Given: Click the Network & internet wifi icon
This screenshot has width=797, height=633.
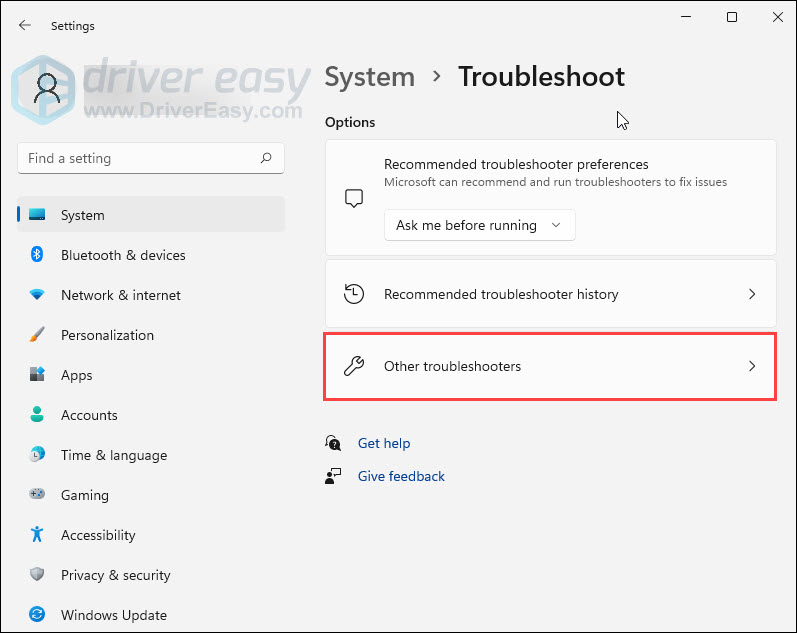Looking at the screenshot, I should (37, 295).
